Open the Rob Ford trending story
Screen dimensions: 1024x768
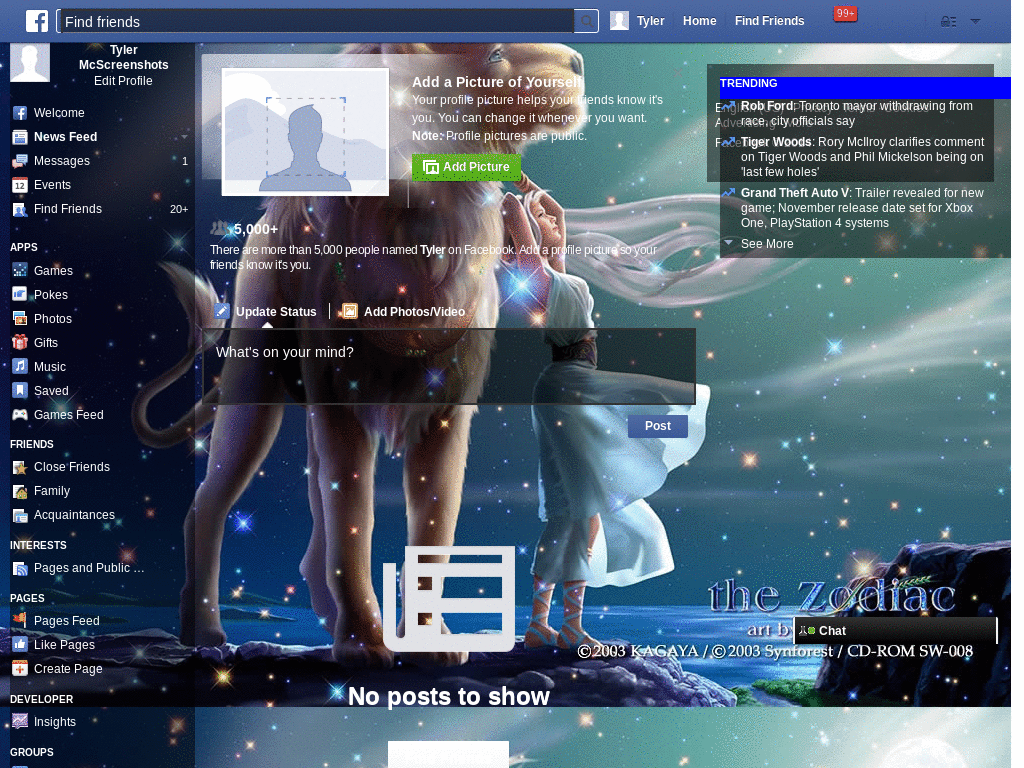pos(856,113)
